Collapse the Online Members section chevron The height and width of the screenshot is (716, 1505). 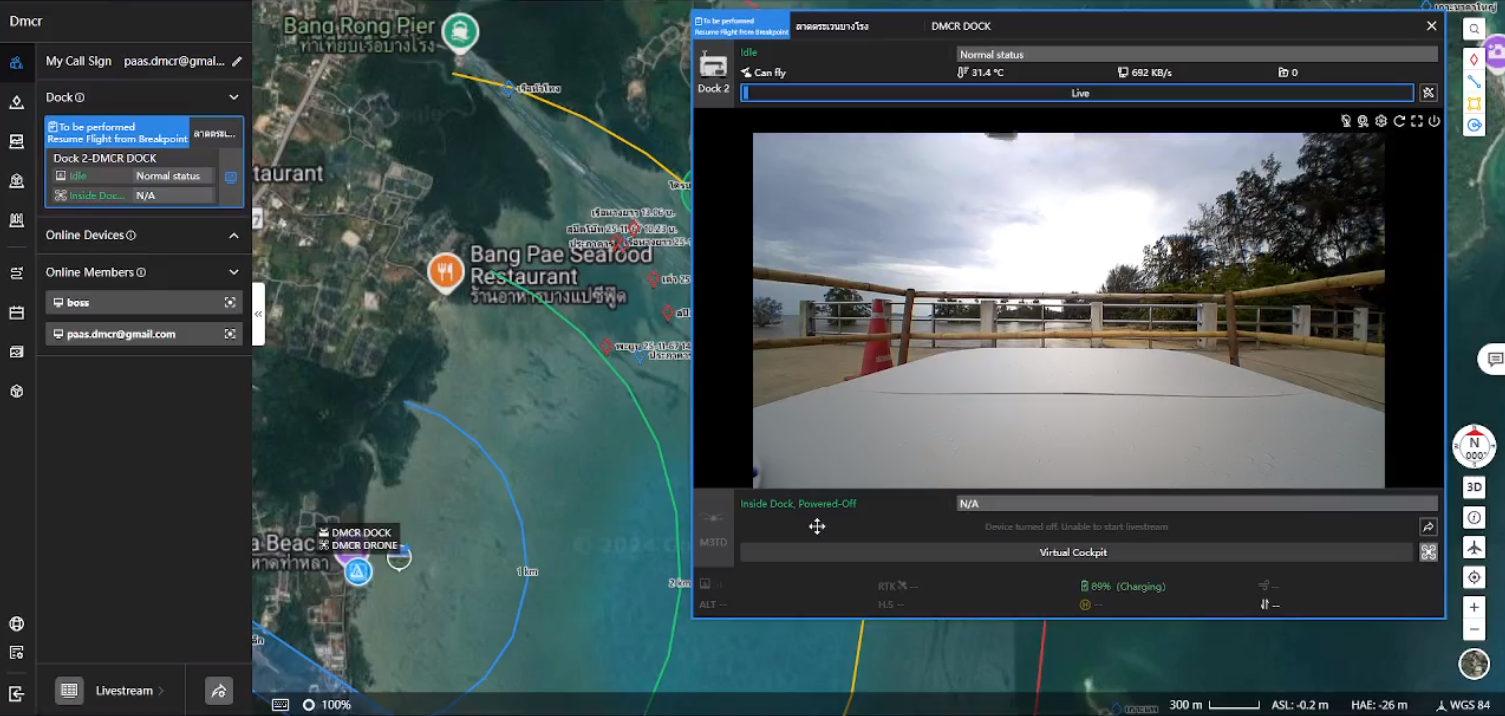[x=234, y=272]
